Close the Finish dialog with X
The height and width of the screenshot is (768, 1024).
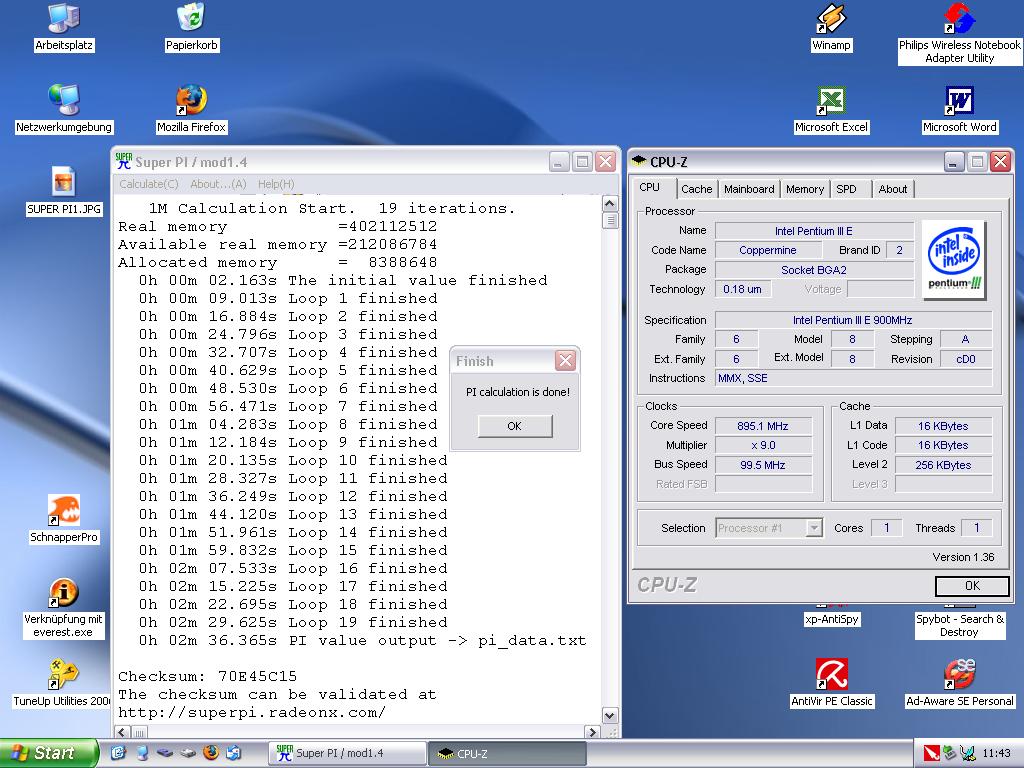pos(565,360)
